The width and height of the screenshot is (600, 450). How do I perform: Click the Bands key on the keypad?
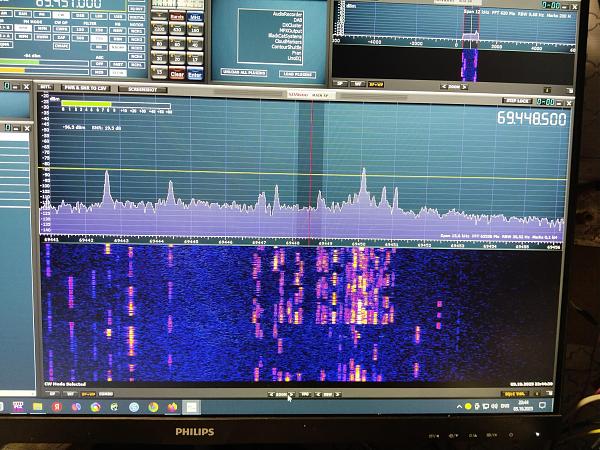coord(177,17)
